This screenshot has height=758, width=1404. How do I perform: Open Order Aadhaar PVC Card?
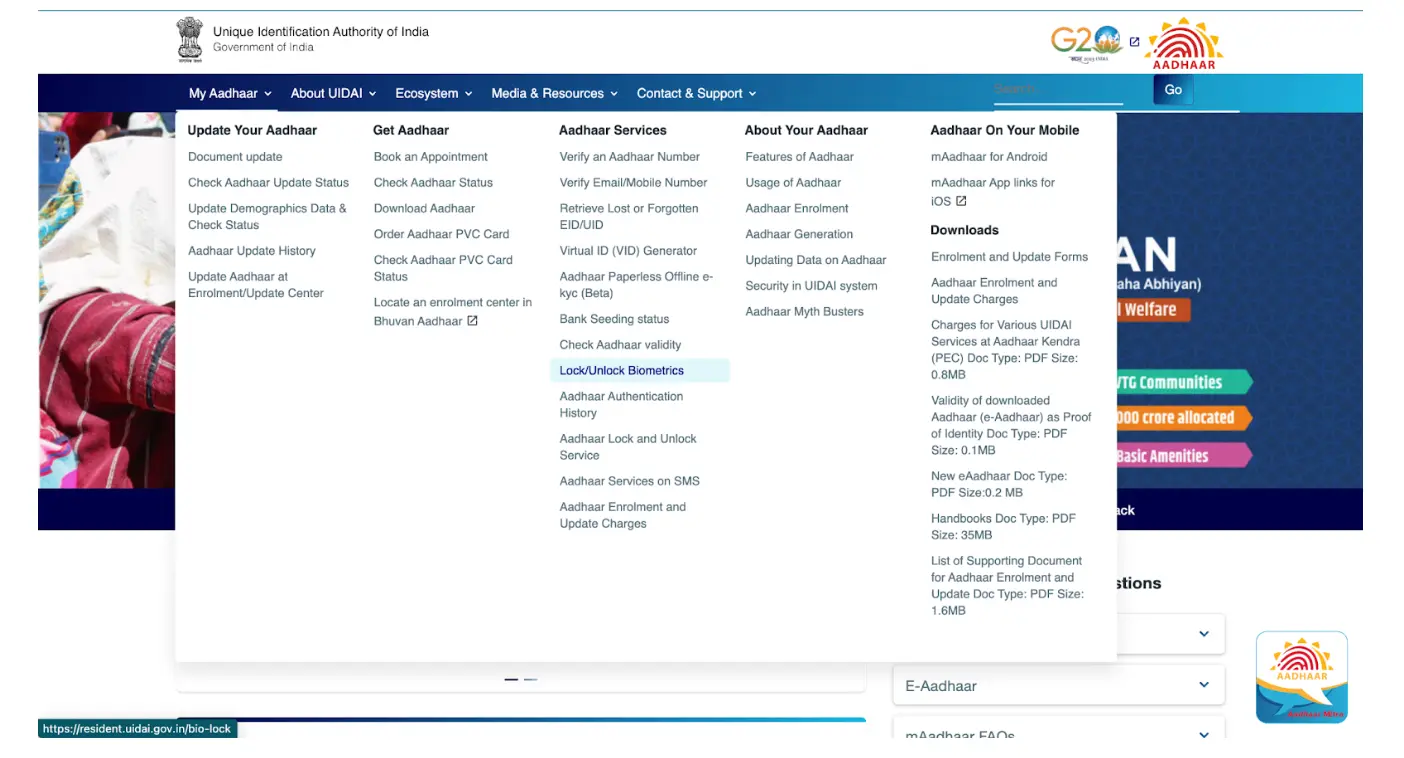click(441, 234)
